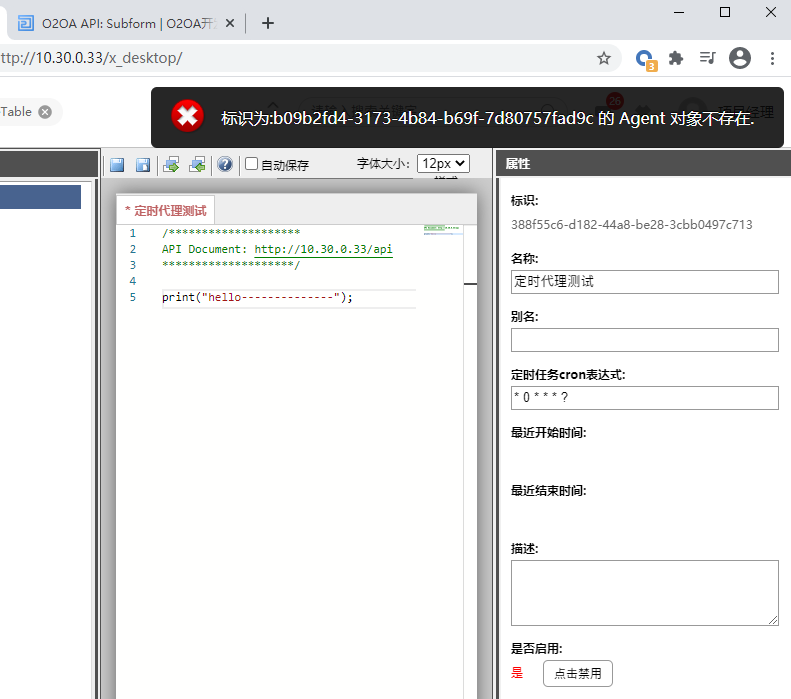Click the cron expression input field
Viewport: 791px width, 699px height.
click(x=644, y=398)
